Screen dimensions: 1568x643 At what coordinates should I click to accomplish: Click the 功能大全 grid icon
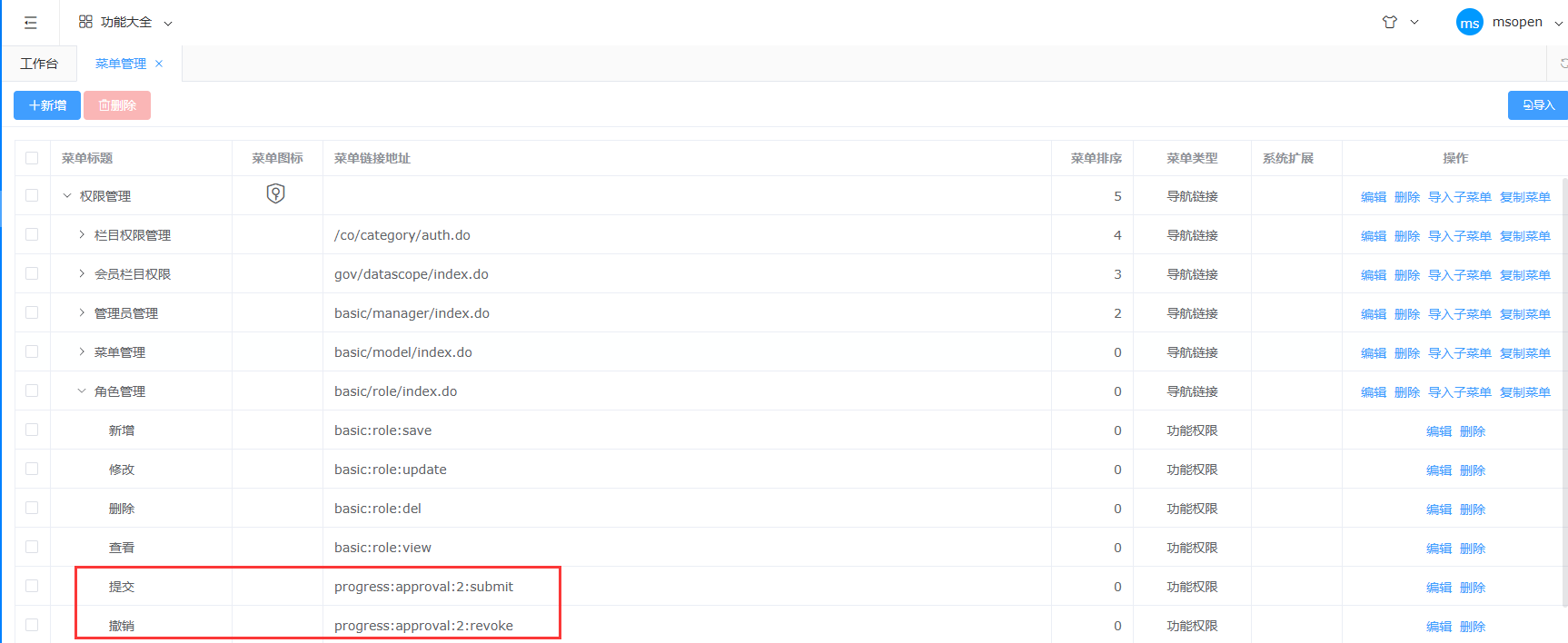pyautogui.click(x=85, y=22)
